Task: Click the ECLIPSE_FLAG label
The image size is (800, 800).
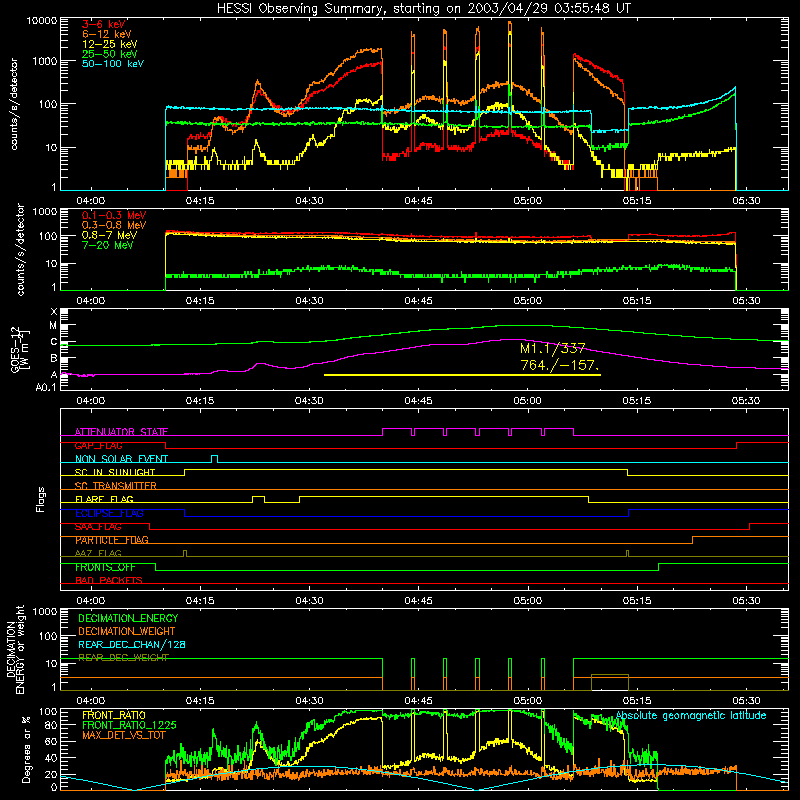Action: point(109,513)
